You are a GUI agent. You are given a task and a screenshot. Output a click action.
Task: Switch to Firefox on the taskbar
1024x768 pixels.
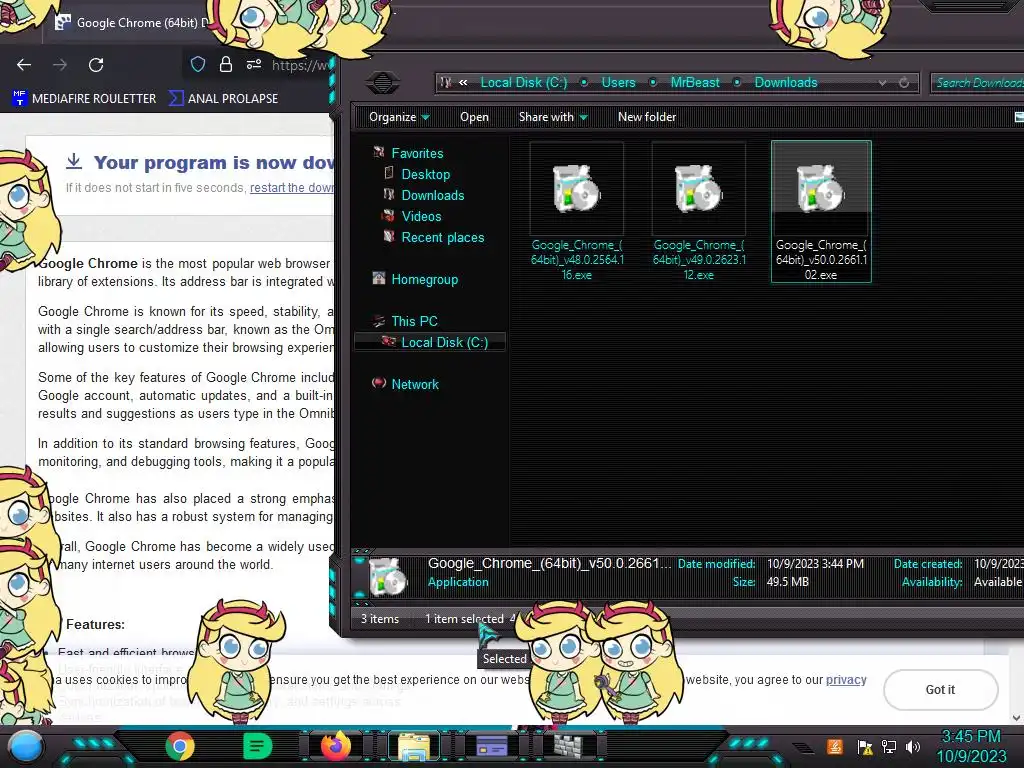(x=336, y=746)
